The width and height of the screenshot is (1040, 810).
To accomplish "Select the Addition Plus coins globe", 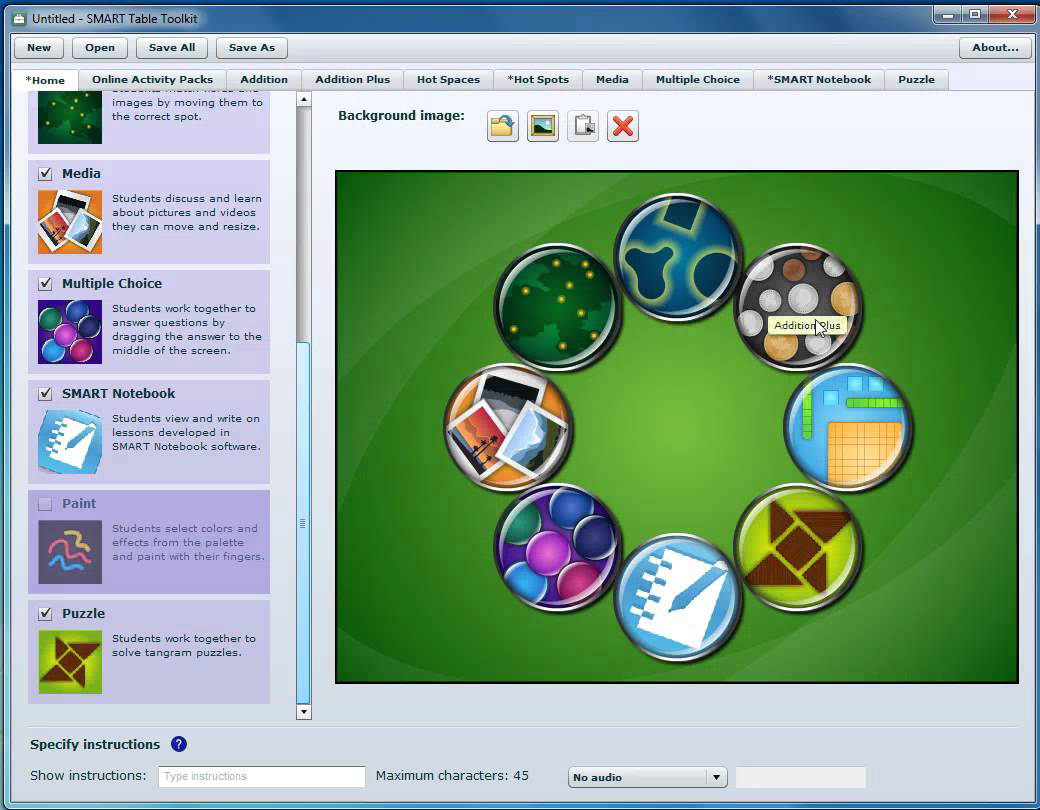I will [799, 306].
